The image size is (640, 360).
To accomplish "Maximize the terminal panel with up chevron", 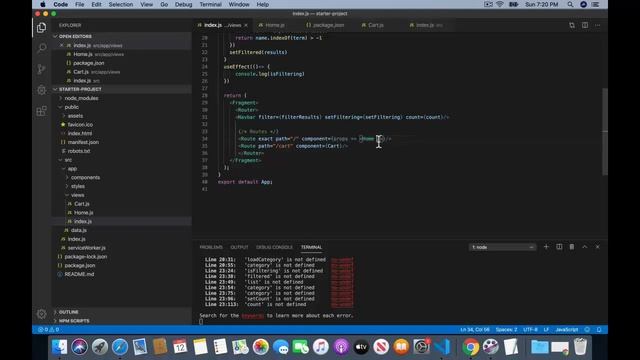I will pos(584,247).
